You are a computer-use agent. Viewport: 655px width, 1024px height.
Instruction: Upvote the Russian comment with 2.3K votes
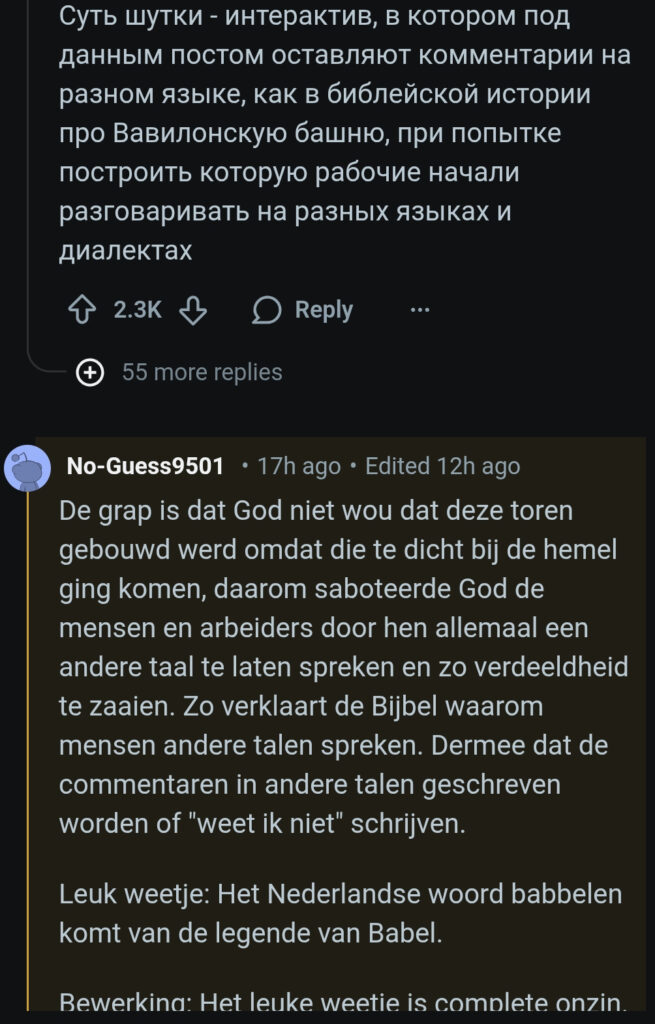(x=78, y=310)
